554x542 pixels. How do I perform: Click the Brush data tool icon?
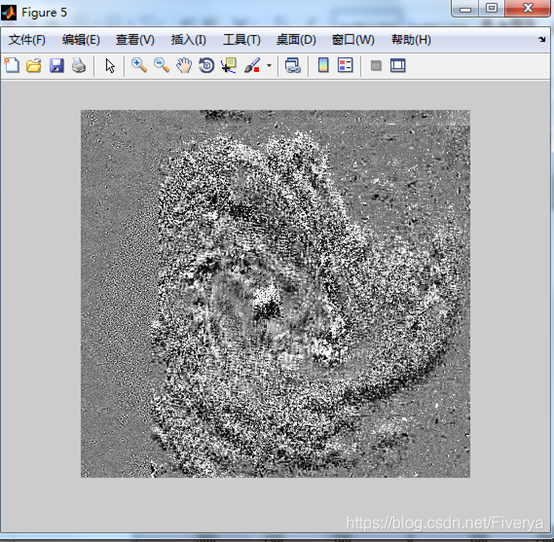252,66
